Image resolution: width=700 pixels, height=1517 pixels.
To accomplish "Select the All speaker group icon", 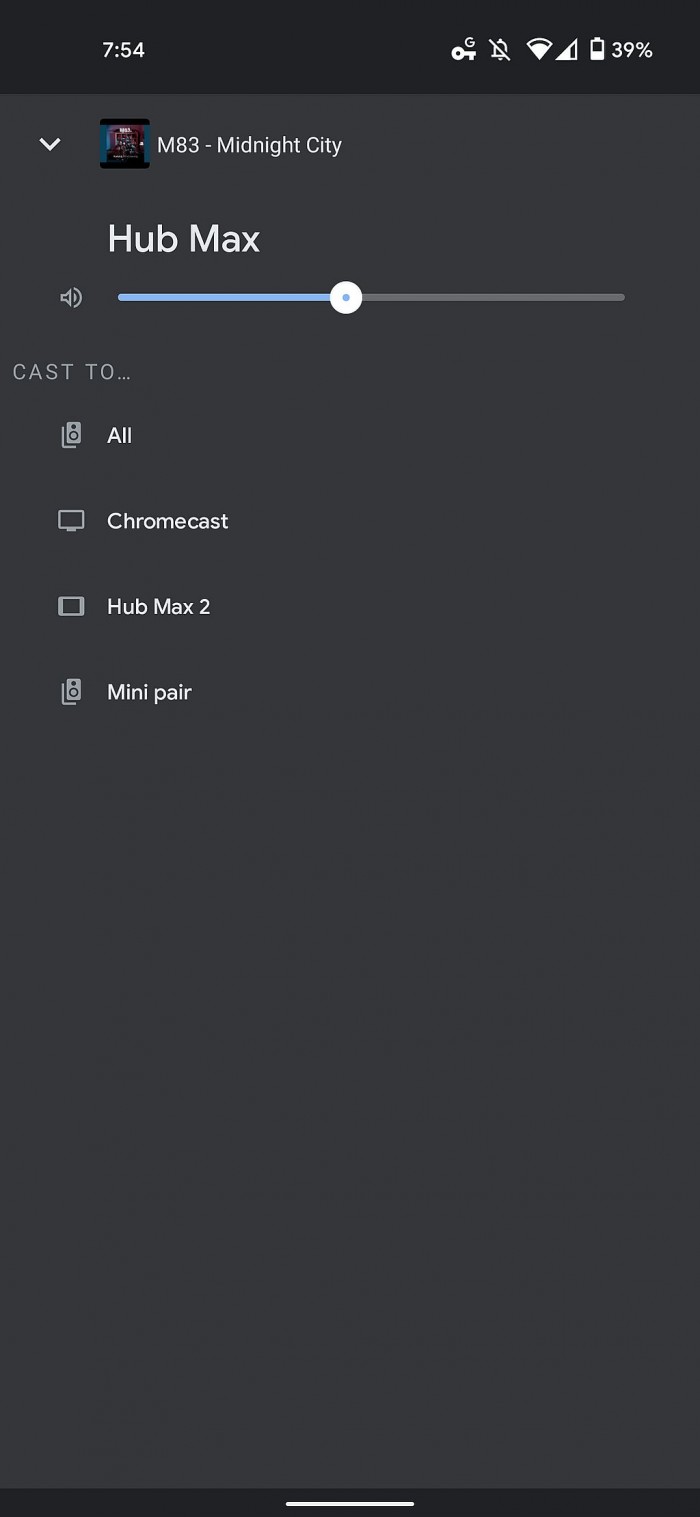I will click(71, 435).
